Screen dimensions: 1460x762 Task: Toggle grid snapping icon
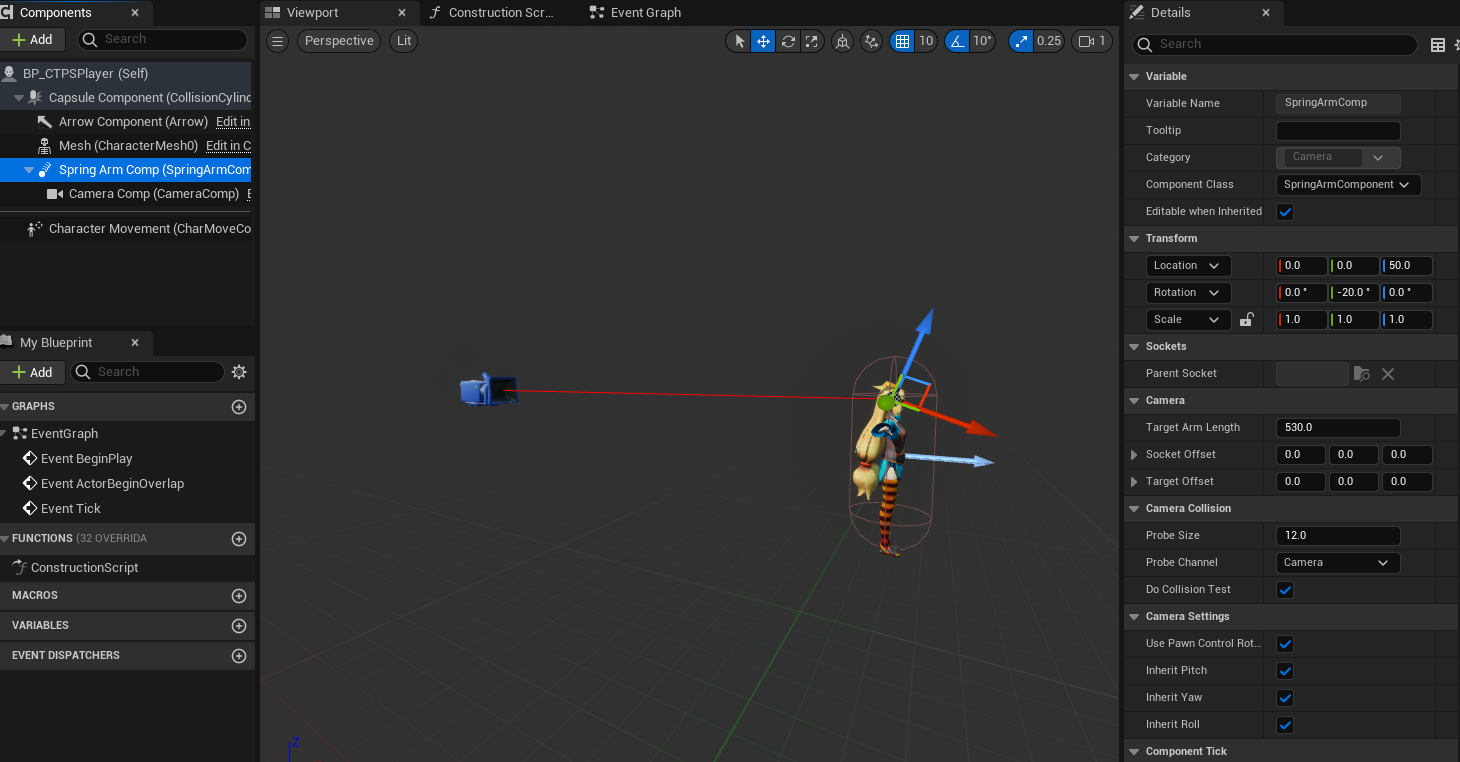902,41
